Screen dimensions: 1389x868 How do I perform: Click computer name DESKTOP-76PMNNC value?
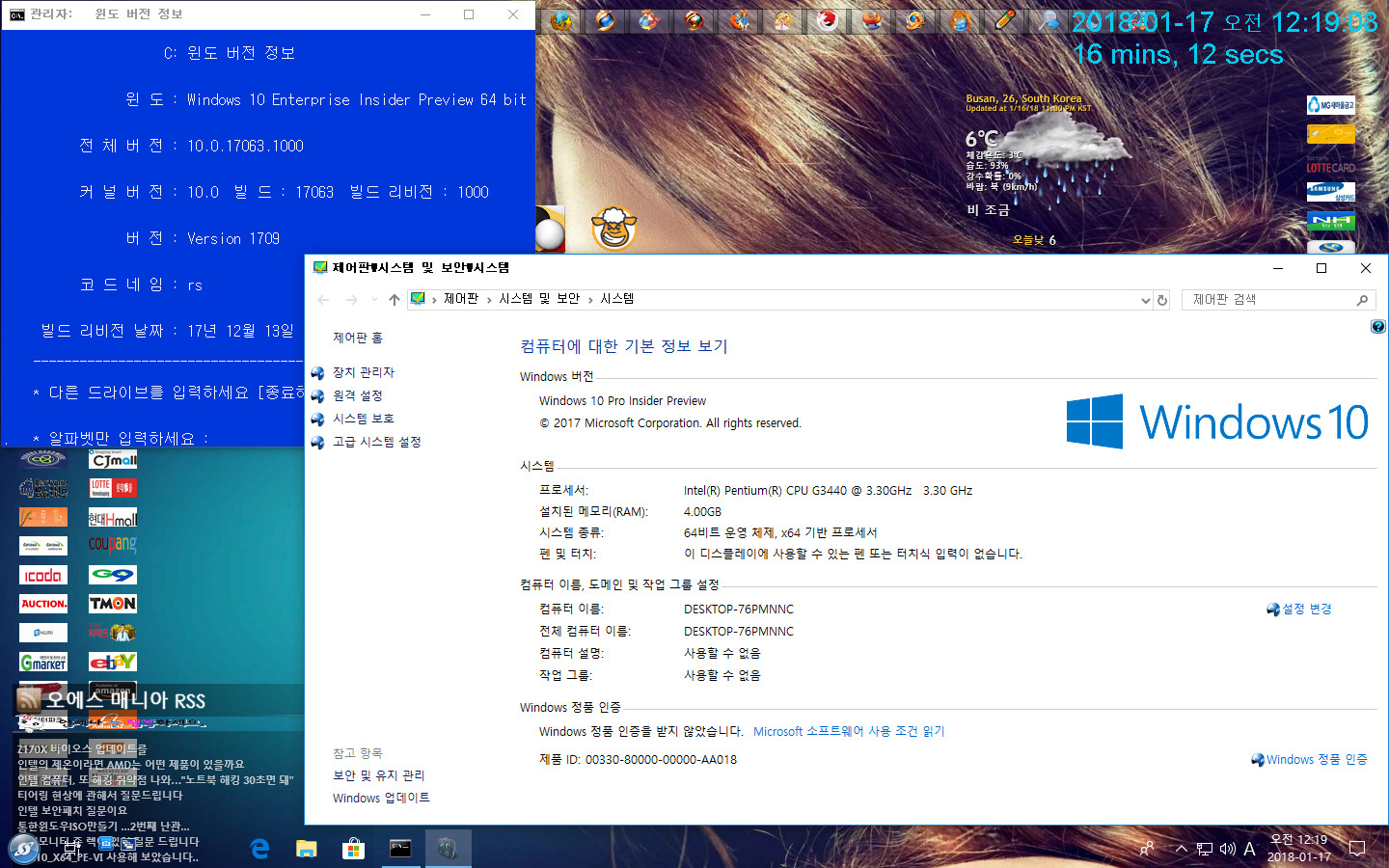point(739,609)
